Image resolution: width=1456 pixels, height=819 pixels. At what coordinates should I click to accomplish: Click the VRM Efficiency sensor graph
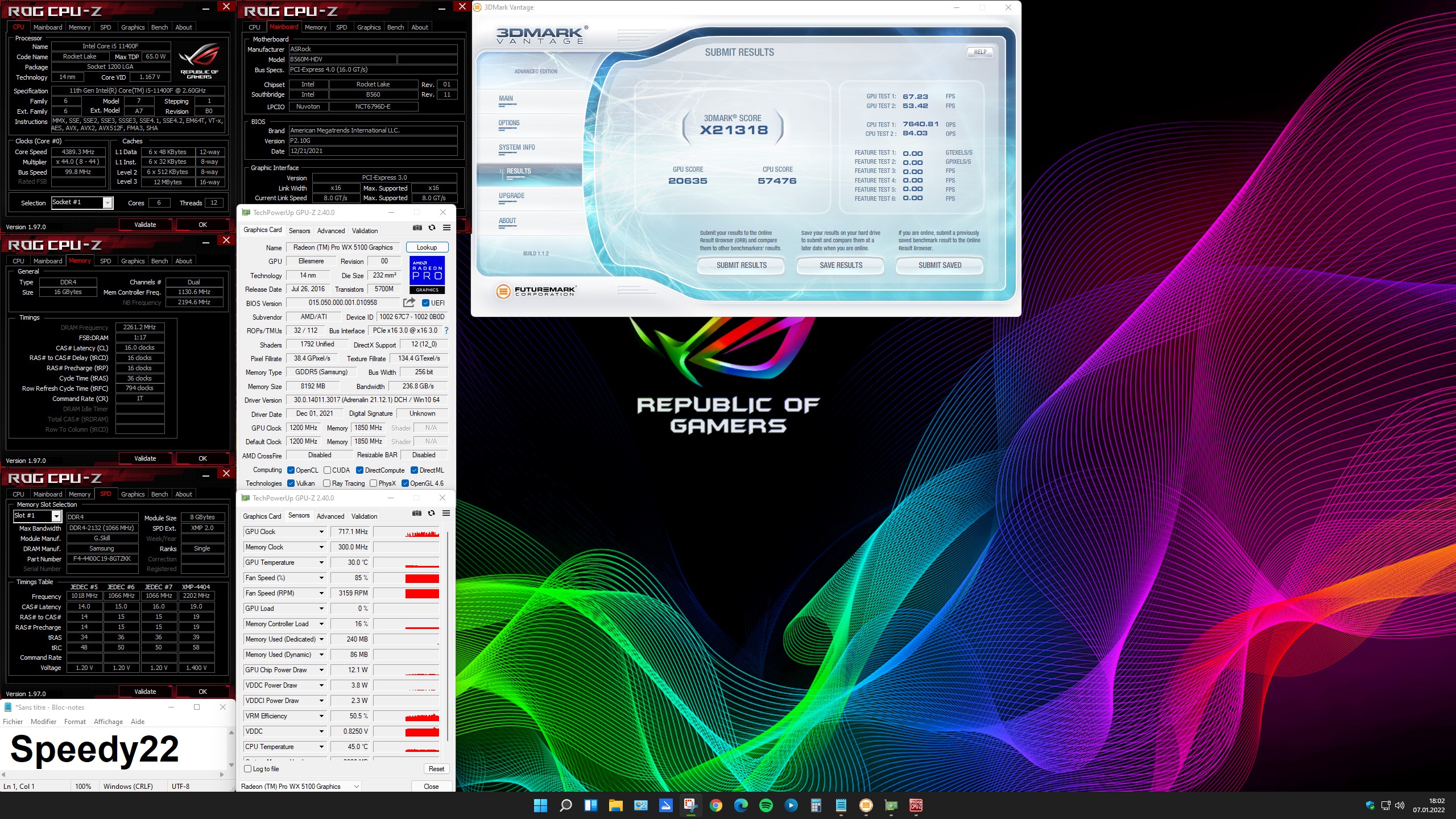tap(406, 716)
